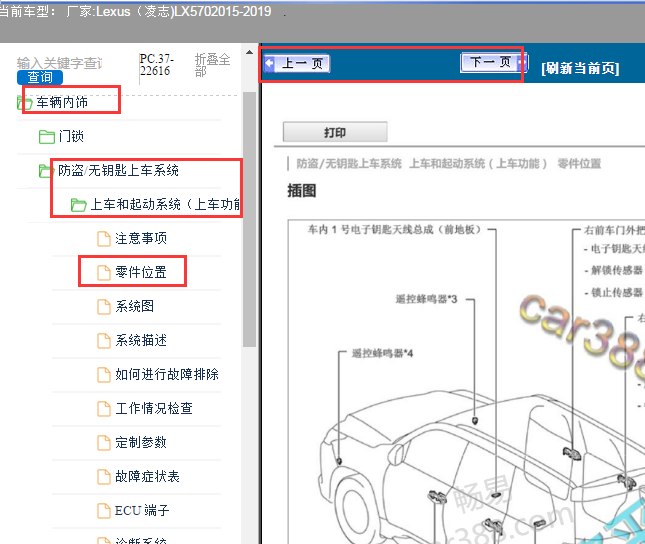Go to next page with 下一页

(x=494, y=63)
